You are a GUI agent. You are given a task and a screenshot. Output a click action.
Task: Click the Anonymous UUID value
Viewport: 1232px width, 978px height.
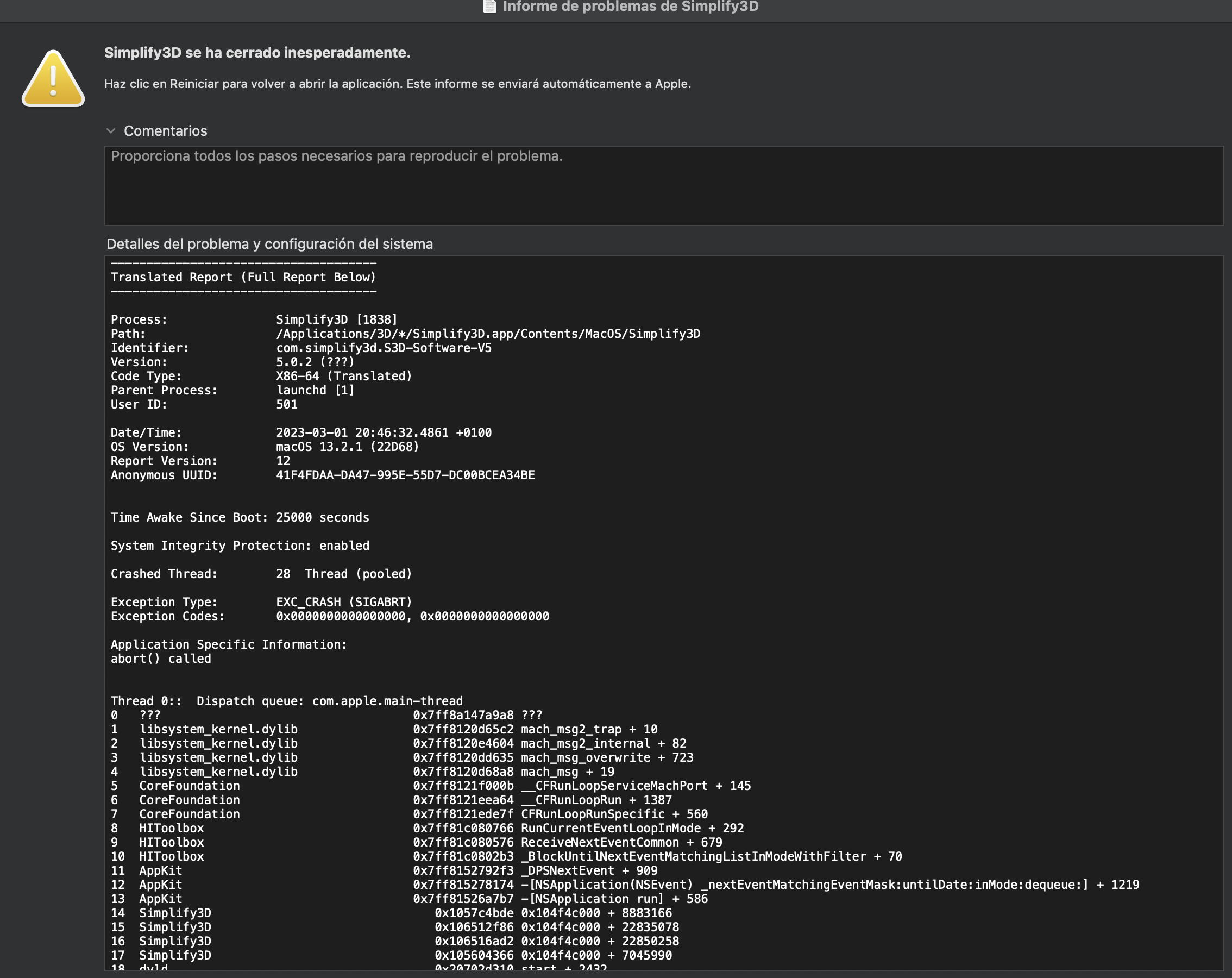(x=405, y=475)
